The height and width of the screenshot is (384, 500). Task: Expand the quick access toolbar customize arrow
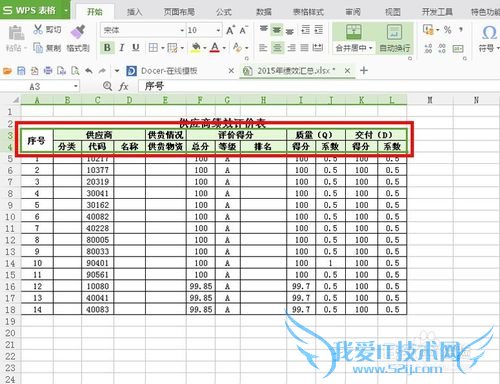[x=117, y=71]
